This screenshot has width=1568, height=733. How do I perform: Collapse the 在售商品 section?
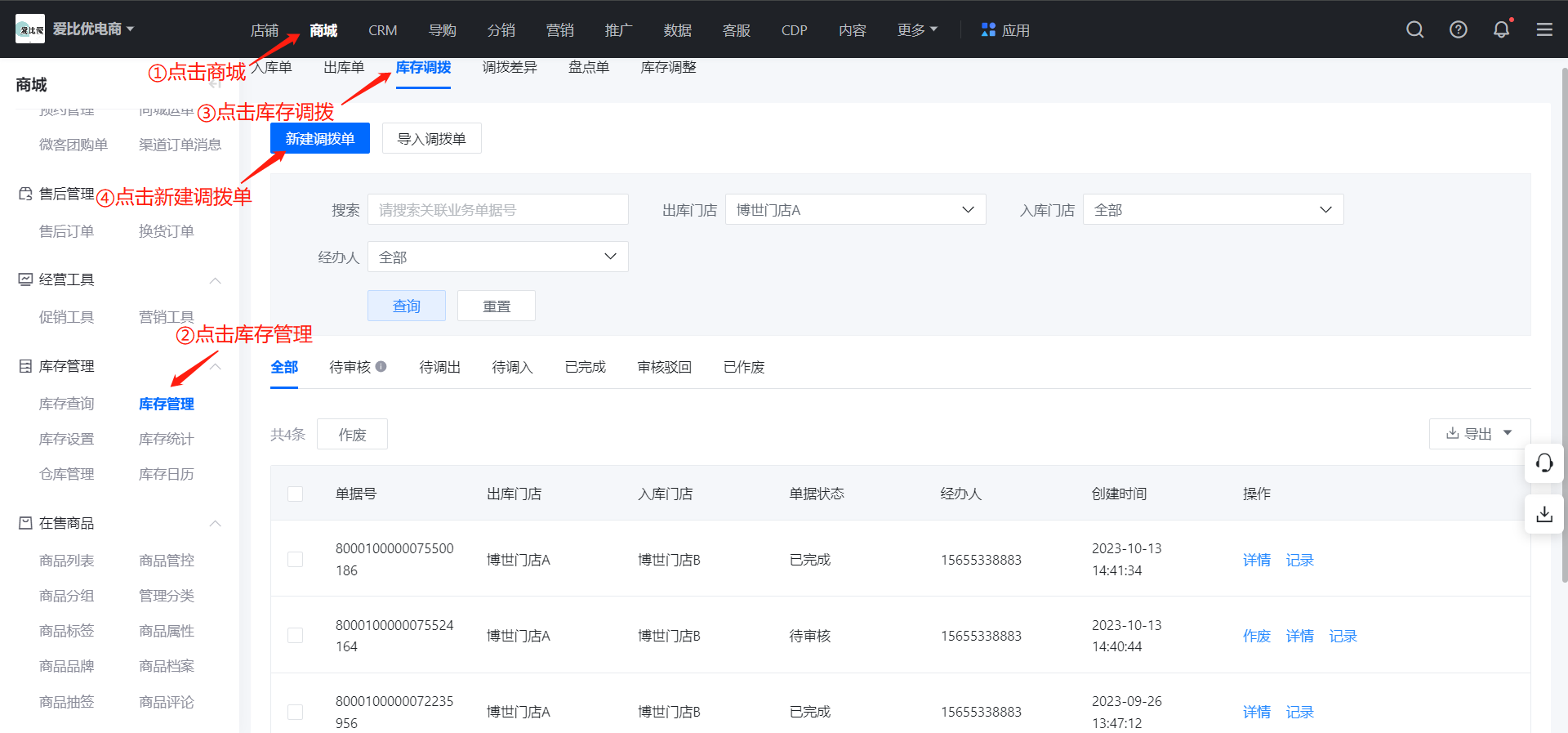click(216, 524)
